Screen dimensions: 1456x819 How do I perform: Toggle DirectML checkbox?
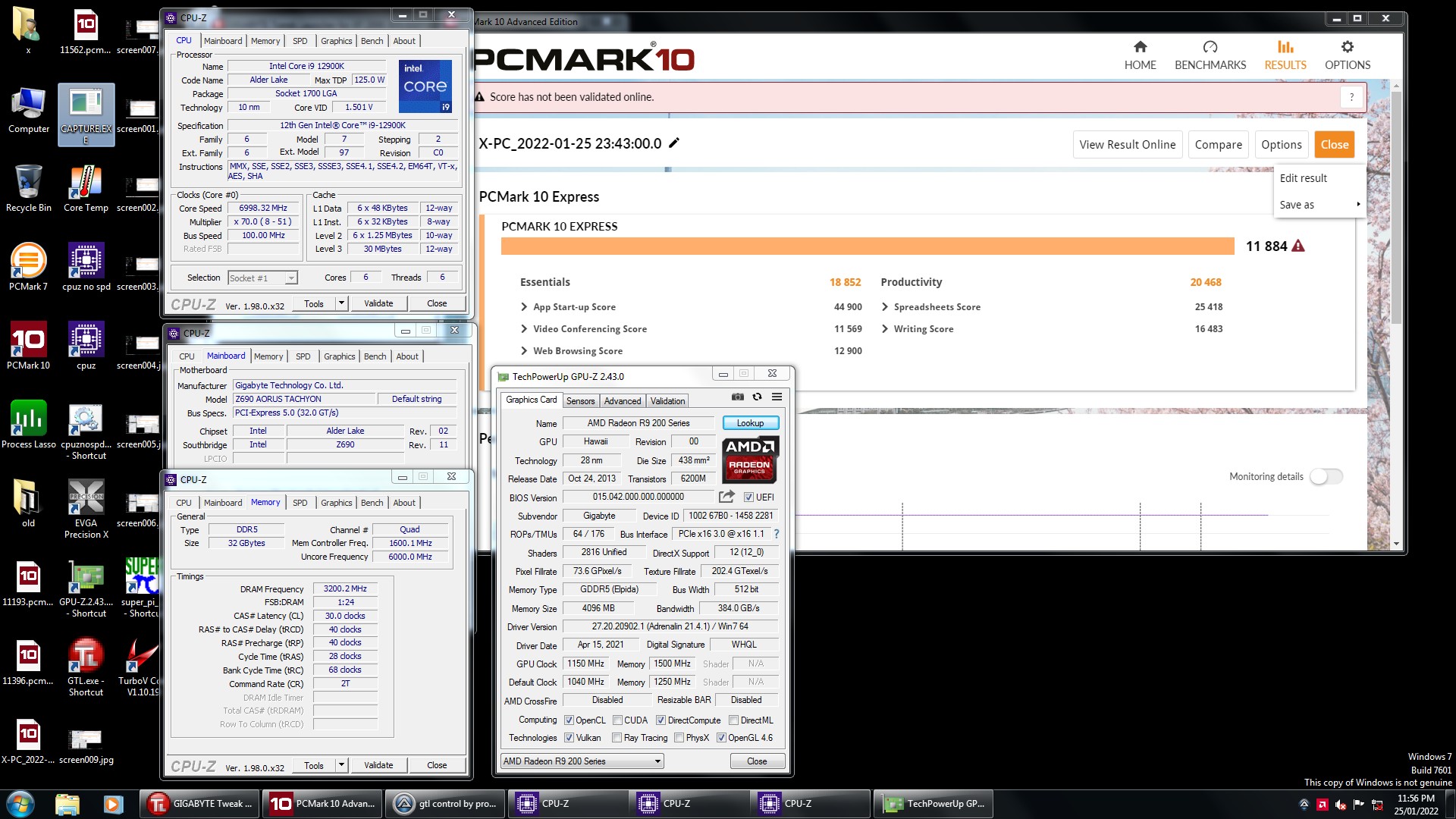click(x=733, y=720)
